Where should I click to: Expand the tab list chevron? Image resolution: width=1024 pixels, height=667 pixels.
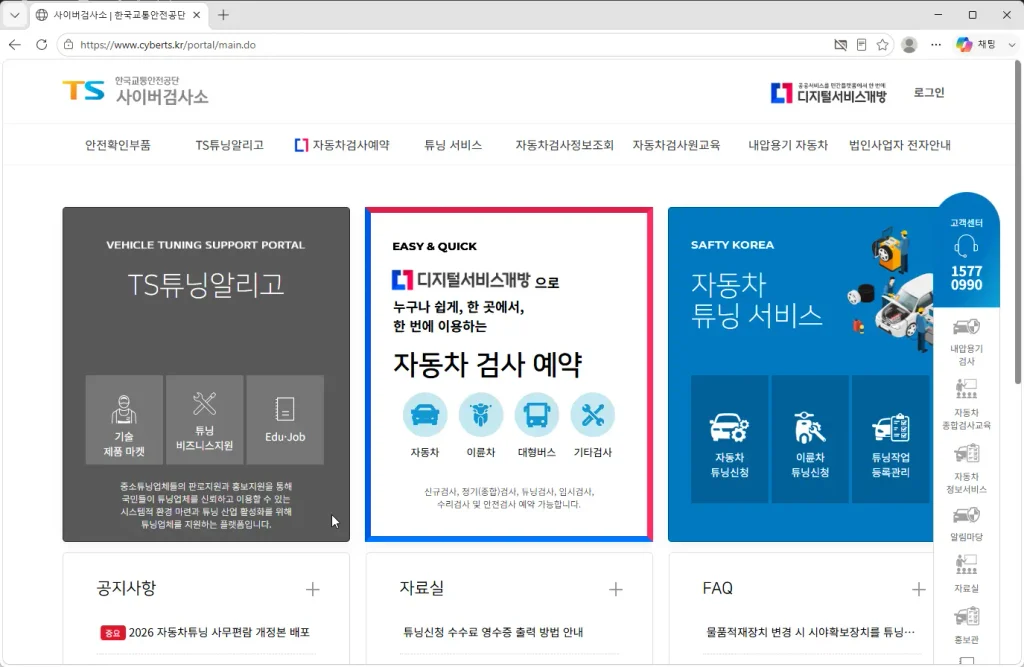point(14,14)
